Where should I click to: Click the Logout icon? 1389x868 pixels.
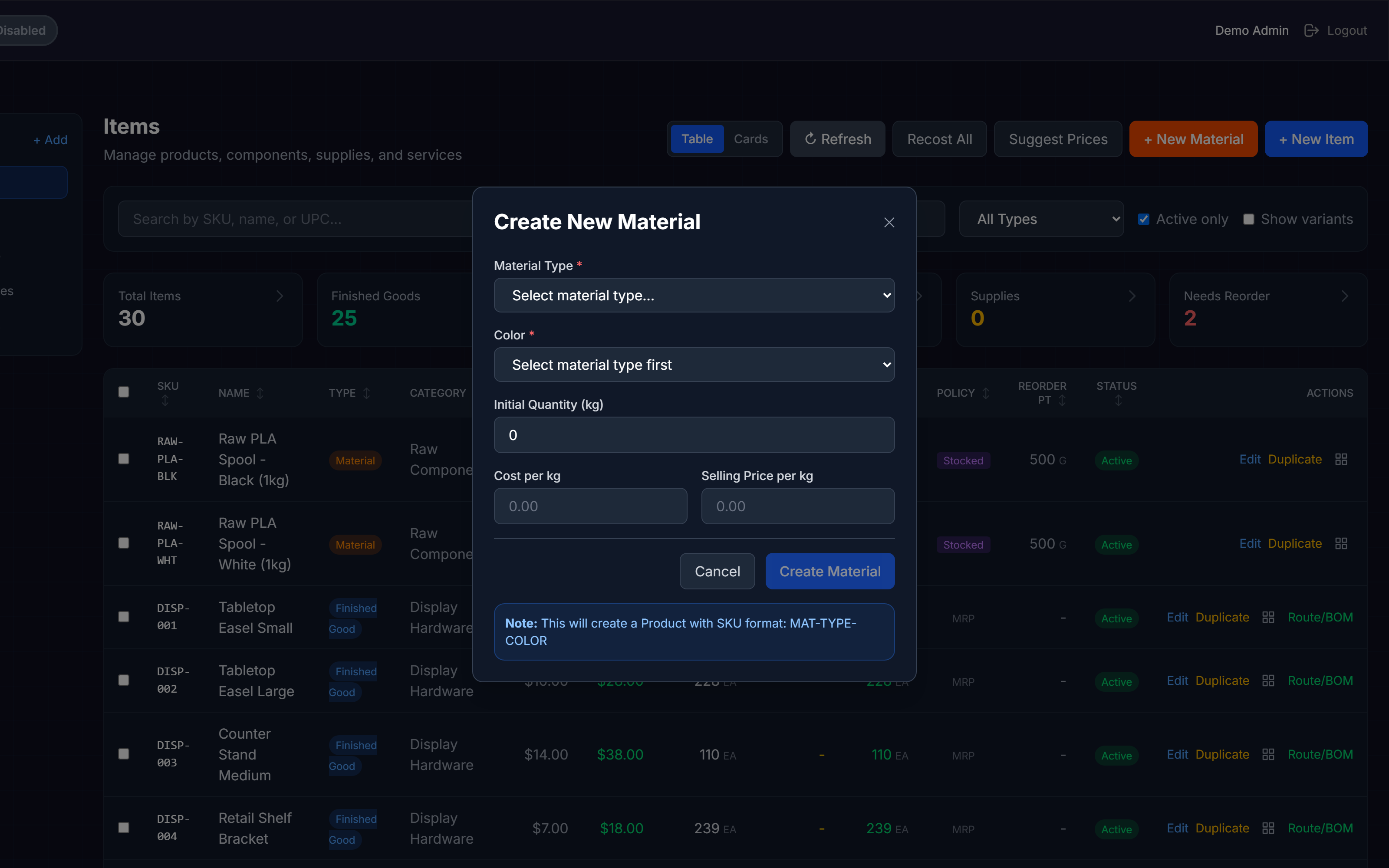tap(1311, 30)
